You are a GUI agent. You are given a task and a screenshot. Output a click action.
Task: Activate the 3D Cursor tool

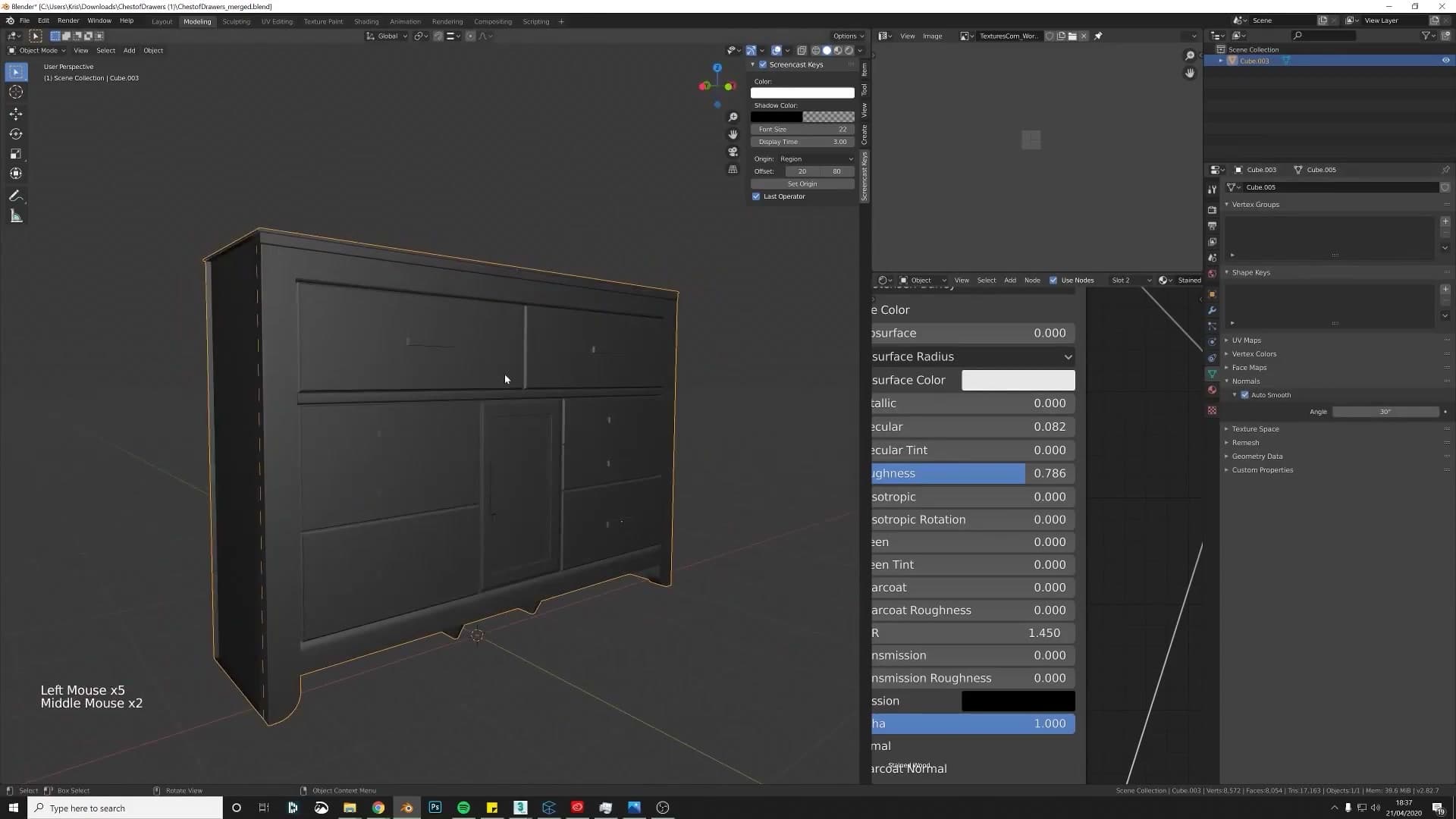tap(16, 93)
